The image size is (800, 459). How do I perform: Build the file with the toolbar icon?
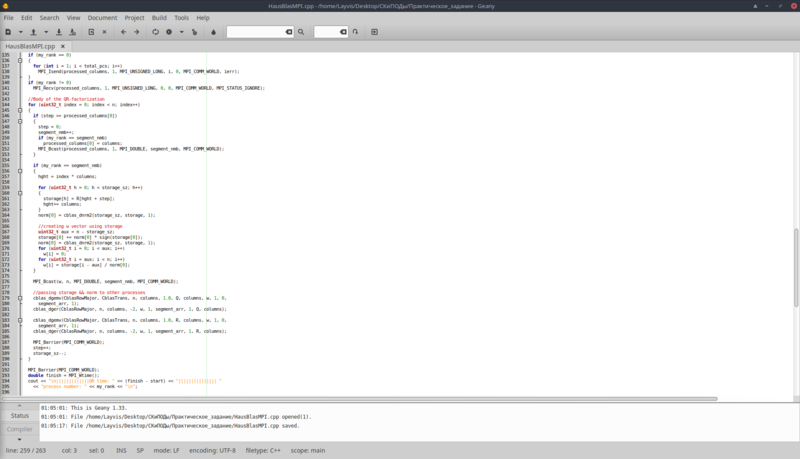click(169, 32)
